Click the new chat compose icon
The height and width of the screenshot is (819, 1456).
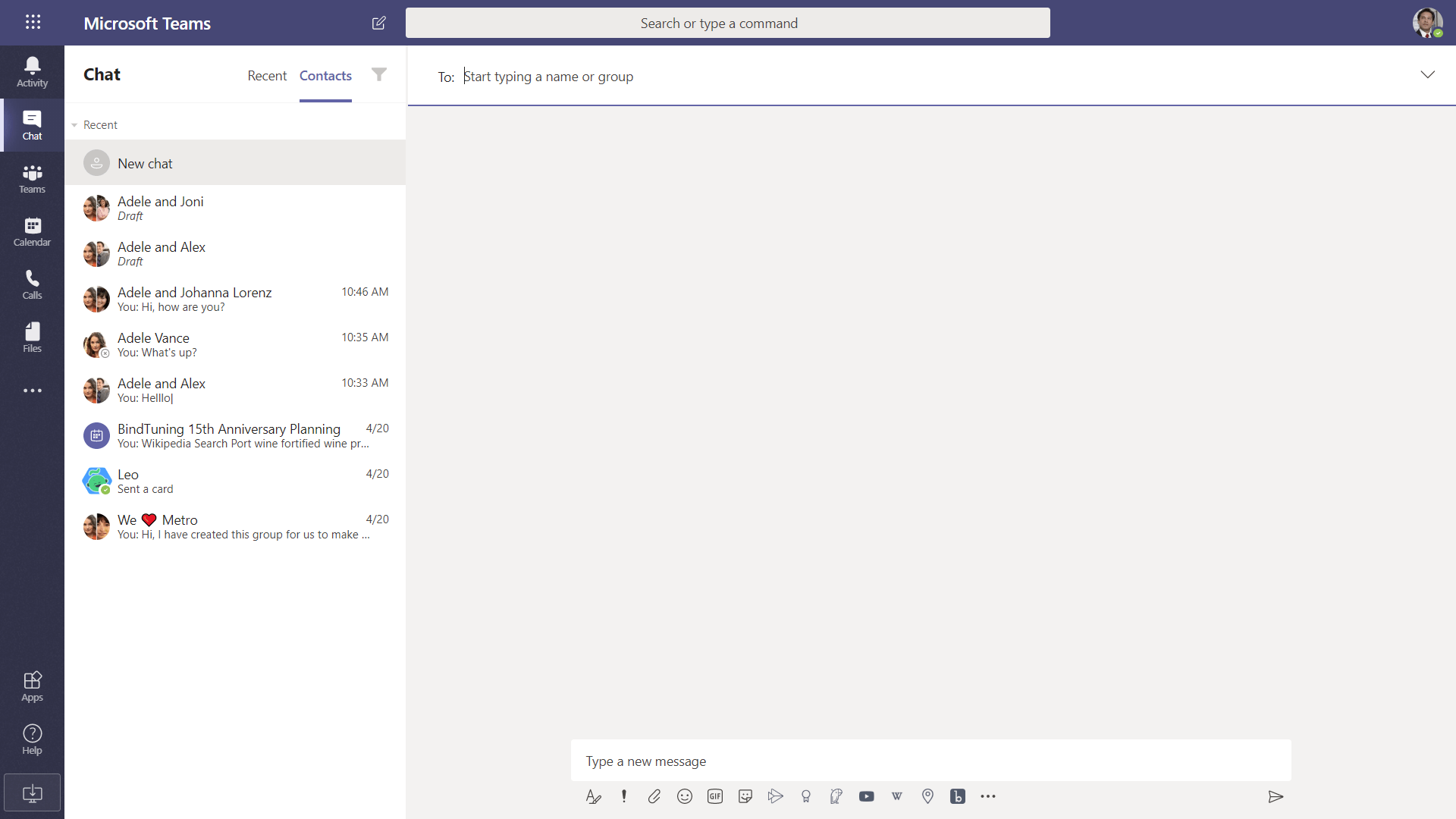coord(379,23)
